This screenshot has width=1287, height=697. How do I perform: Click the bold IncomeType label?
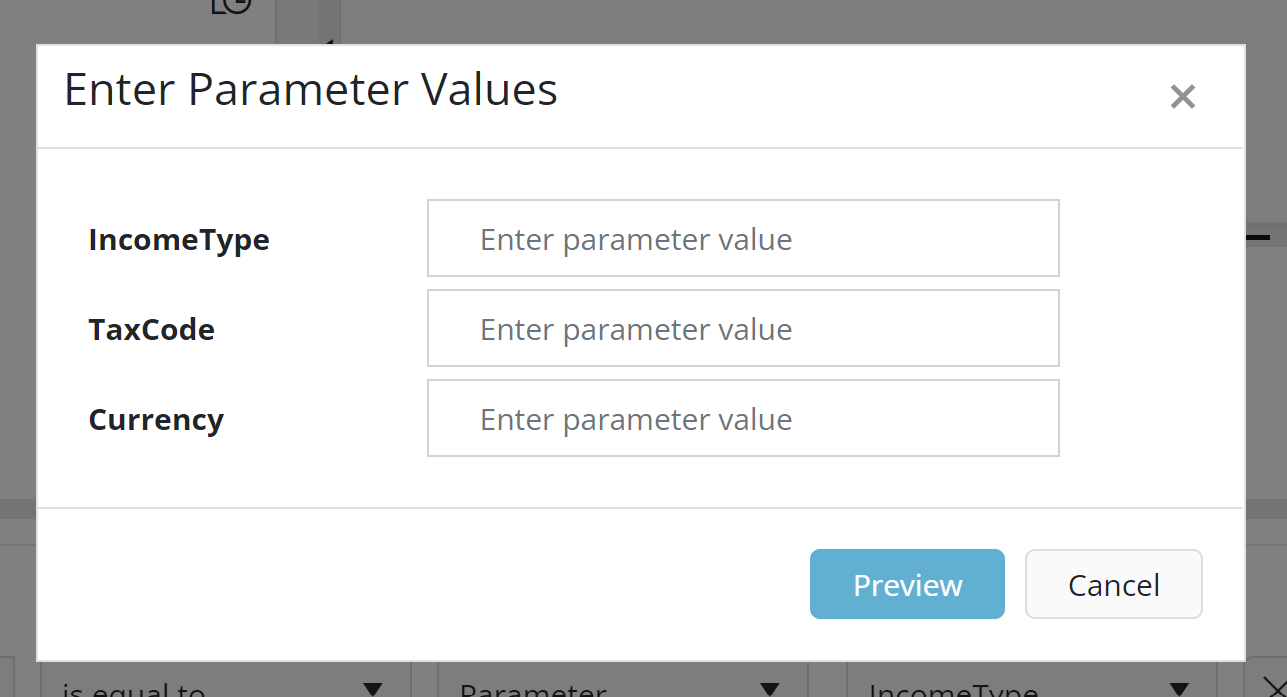point(179,240)
